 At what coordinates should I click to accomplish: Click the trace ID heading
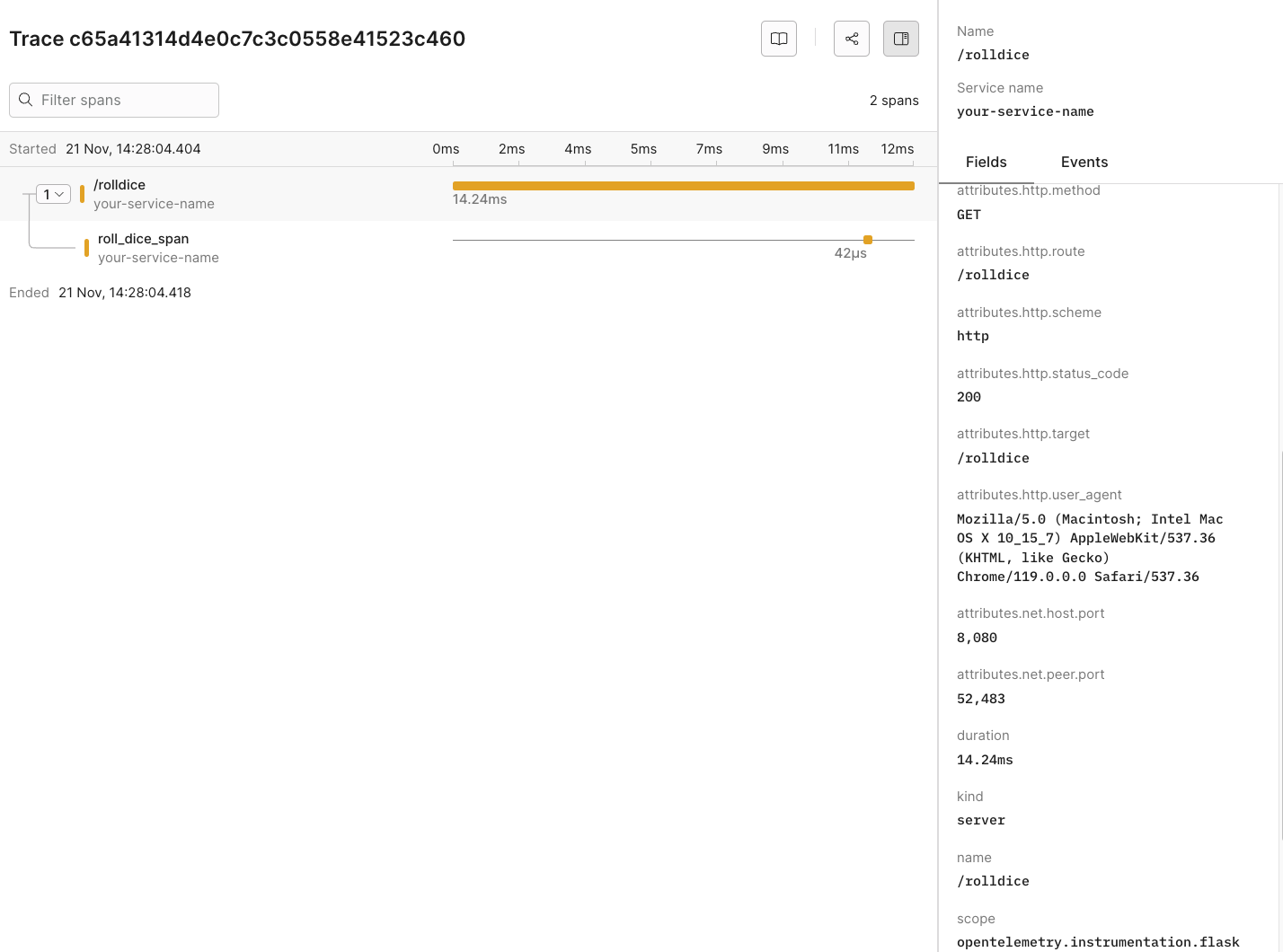coord(237,39)
